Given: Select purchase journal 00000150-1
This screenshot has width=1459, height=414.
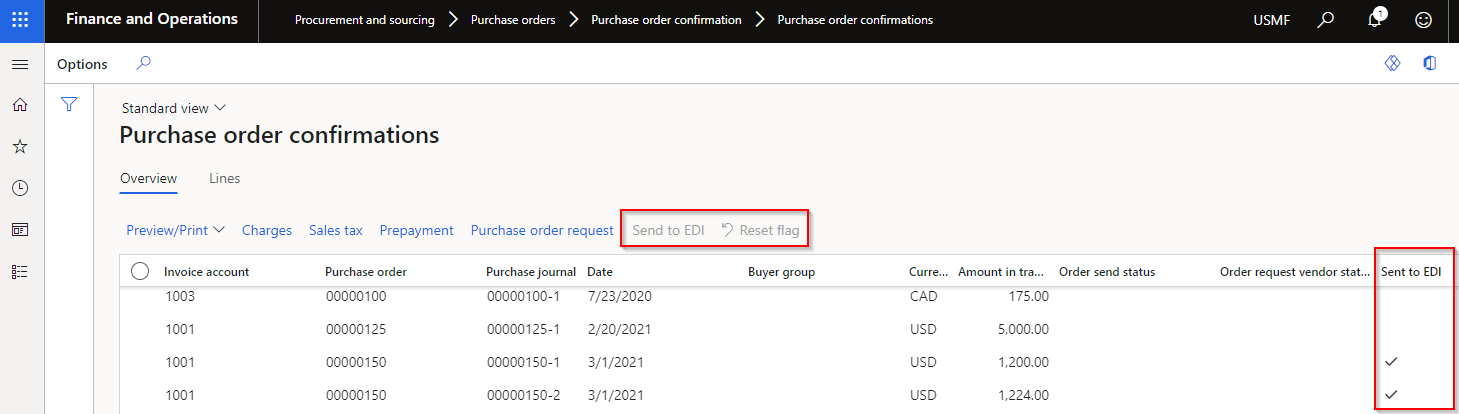Looking at the screenshot, I should (522, 362).
